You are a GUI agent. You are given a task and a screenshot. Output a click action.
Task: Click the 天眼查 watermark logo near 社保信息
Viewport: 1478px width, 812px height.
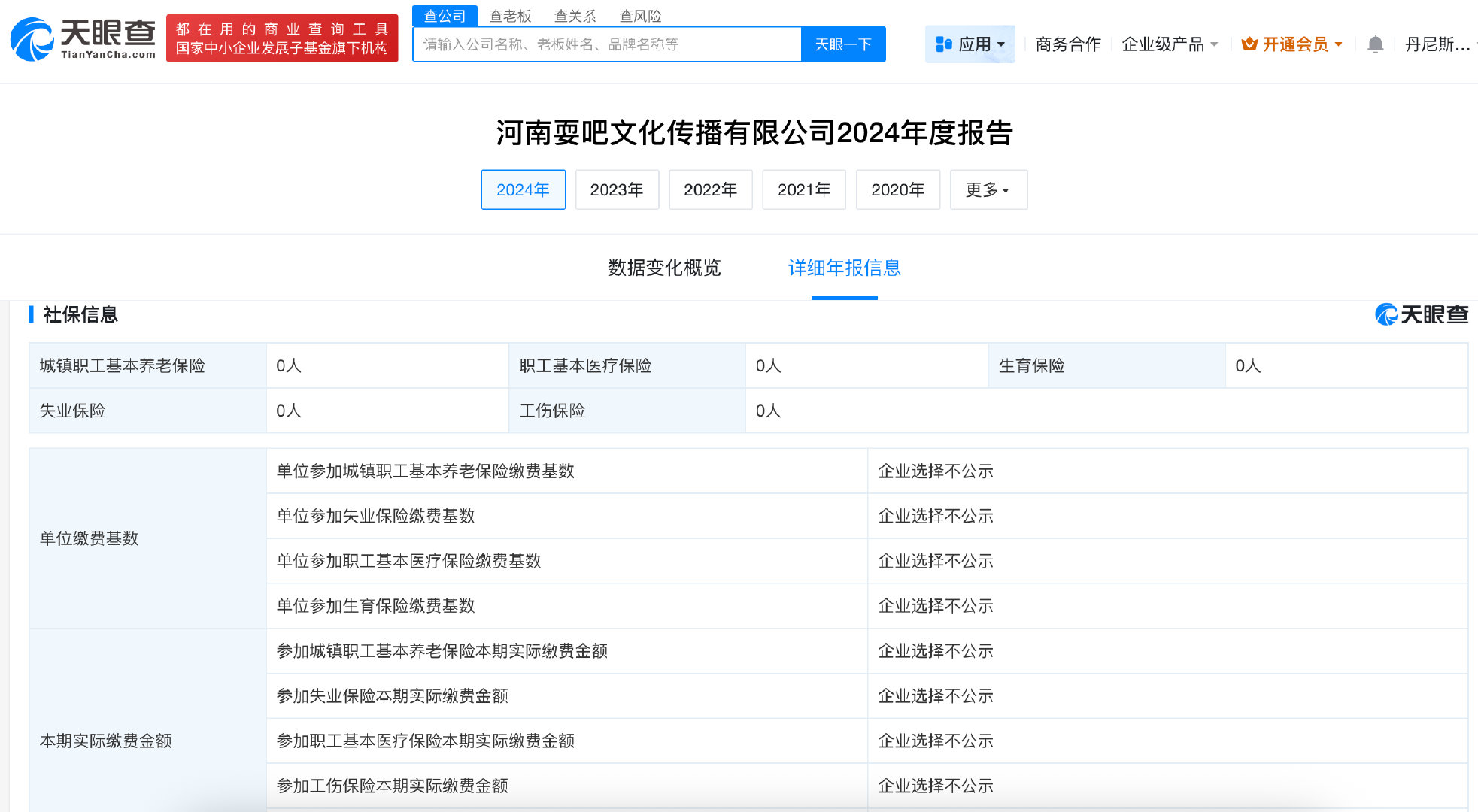pyautogui.click(x=1421, y=314)
